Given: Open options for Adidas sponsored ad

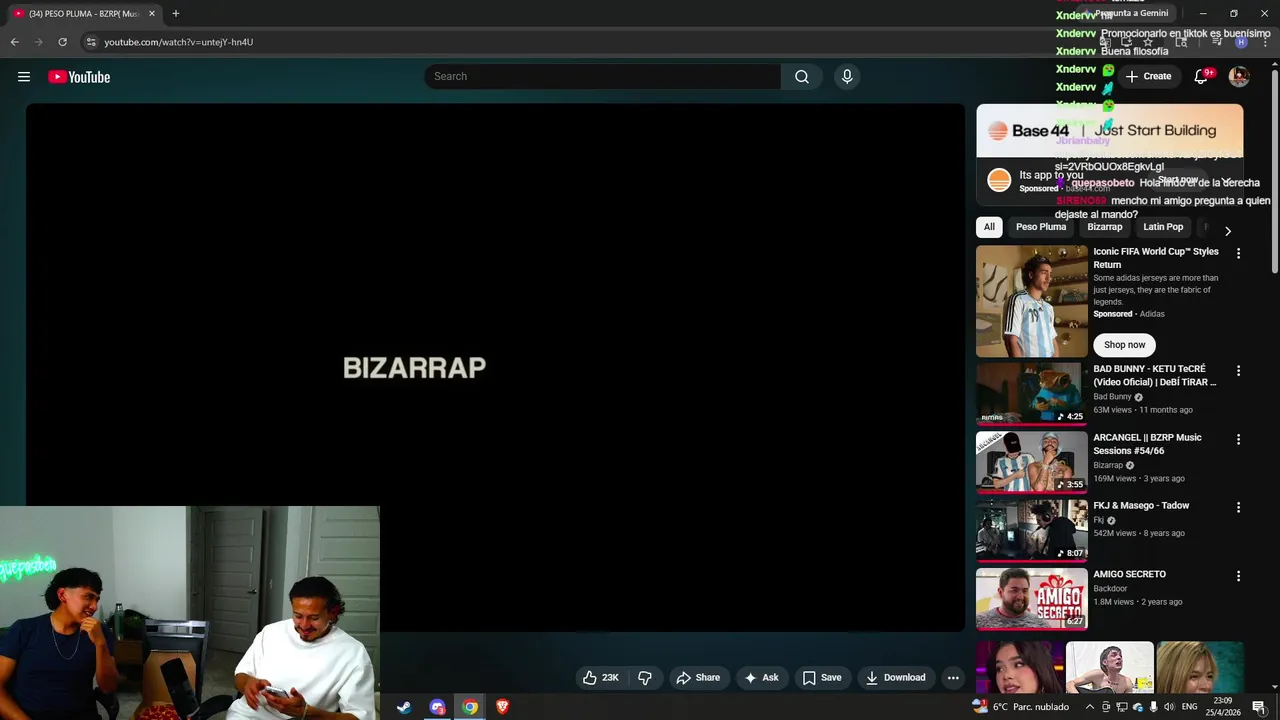Looking at the screenshot, I should (x=1238, y=254).
